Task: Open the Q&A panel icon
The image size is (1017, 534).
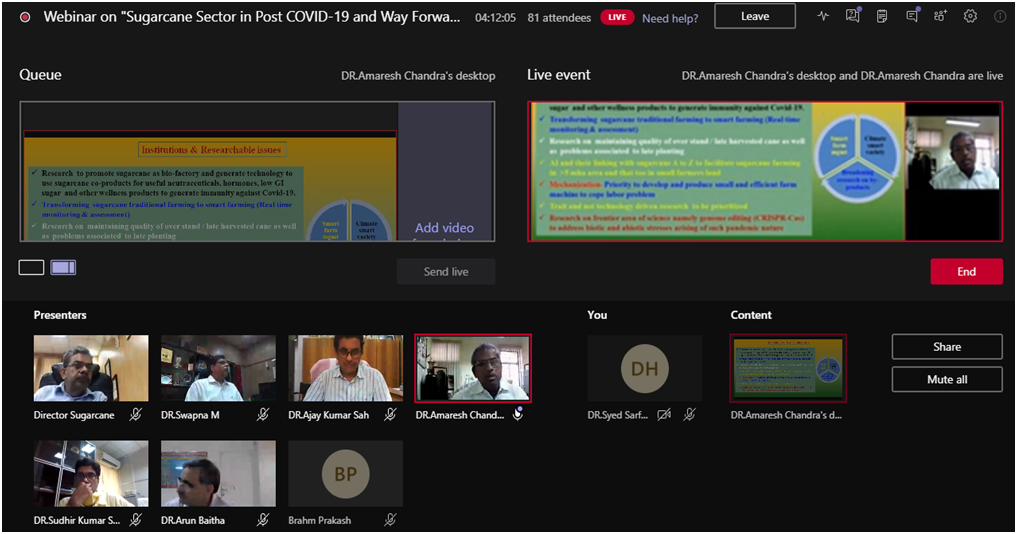Action: point(852,16)
